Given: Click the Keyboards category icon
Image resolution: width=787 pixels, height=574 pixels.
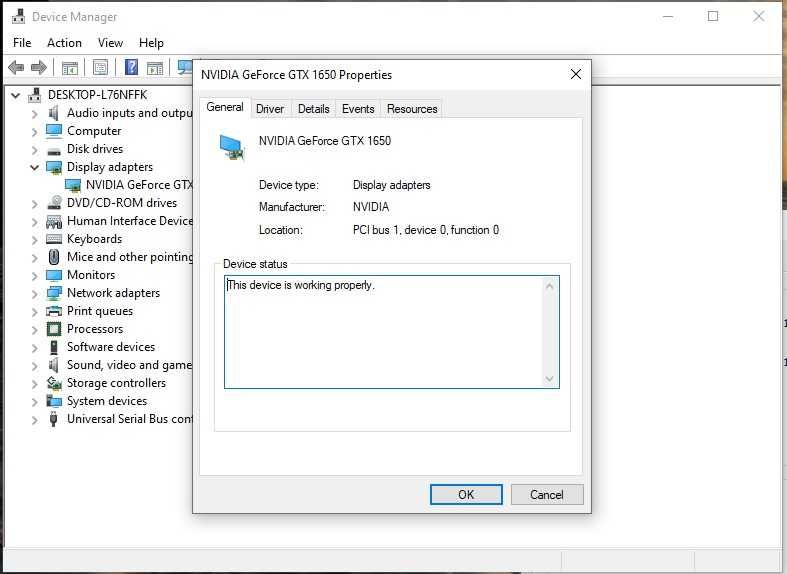Looking at the screenshot, I should [x=54, y=239].
